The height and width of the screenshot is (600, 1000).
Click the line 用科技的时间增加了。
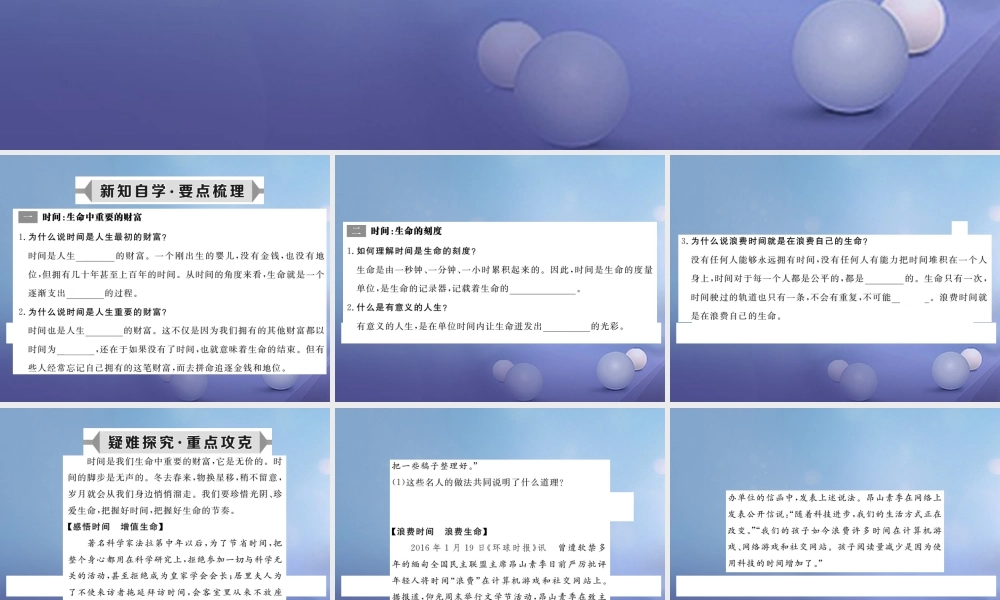pyautogui.click(x=776, y=564)
